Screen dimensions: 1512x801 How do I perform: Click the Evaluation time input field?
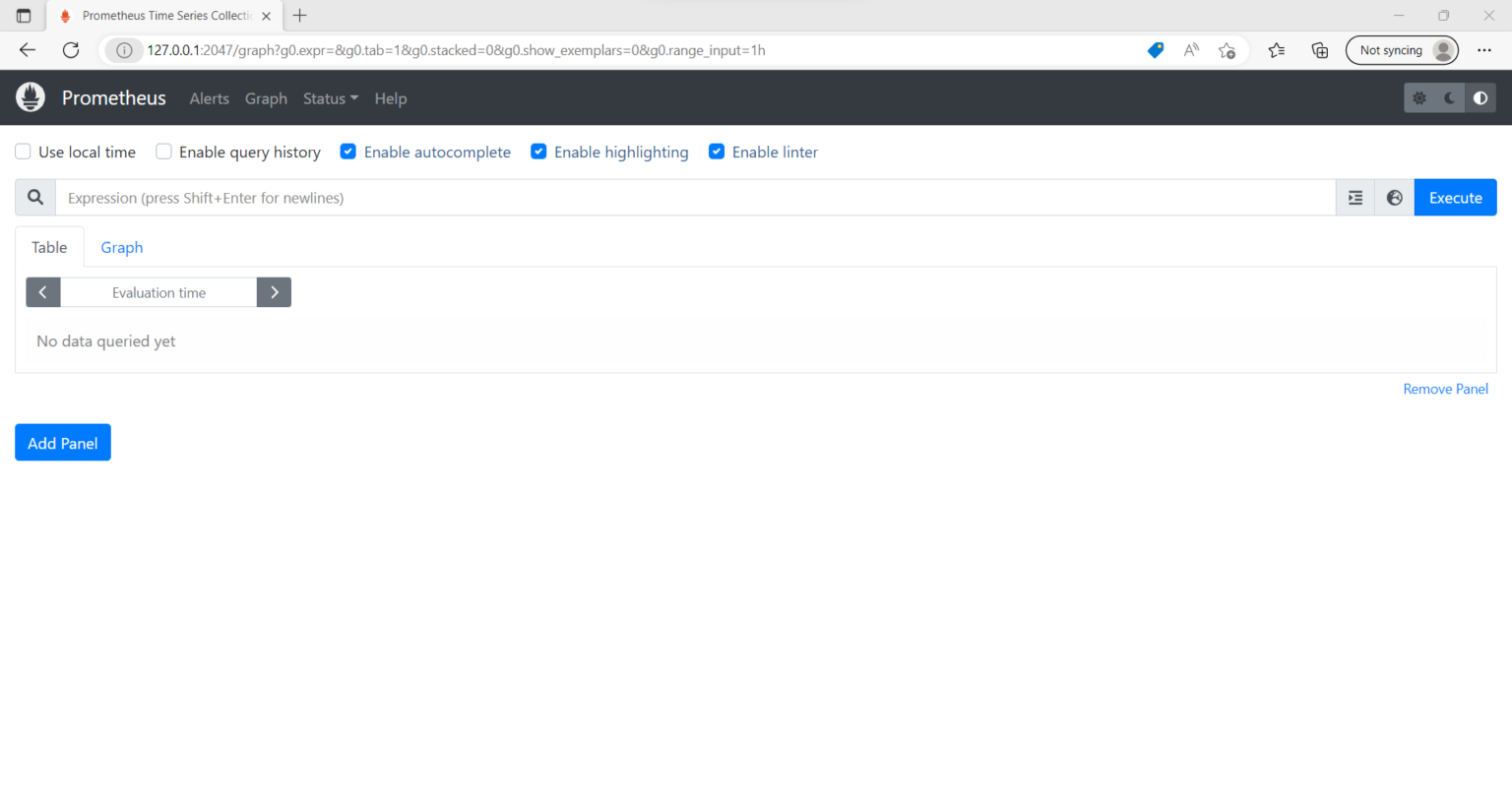pos(158,292)
